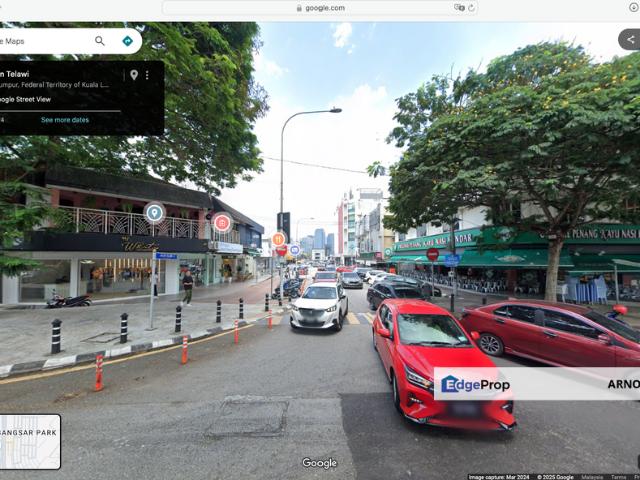
Task: Click the Malaysia link in the footer
Action: (592, 477)
